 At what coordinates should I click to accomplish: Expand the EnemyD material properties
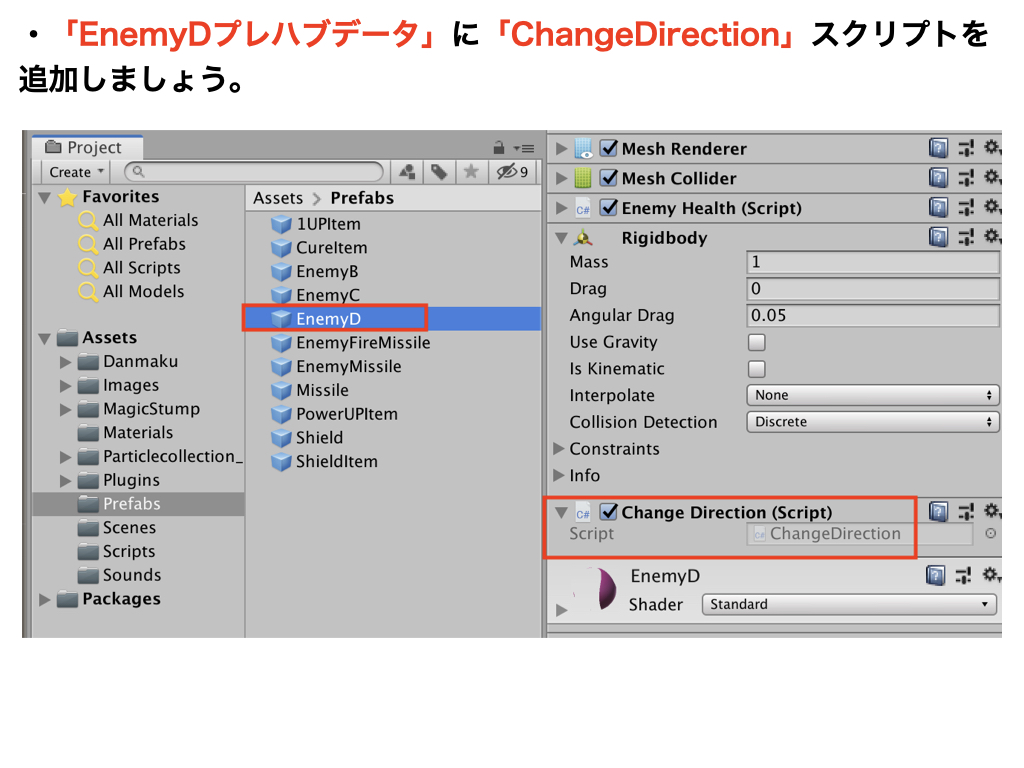561,610
